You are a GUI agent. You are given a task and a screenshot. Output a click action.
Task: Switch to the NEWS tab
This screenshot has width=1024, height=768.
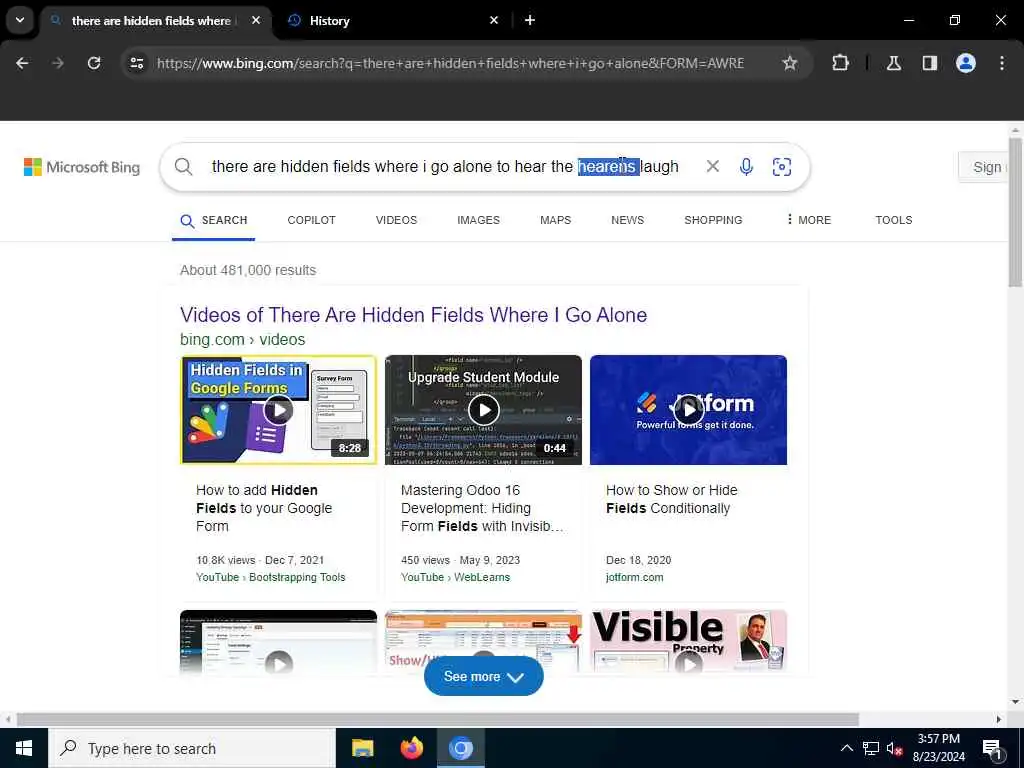(628, 221)
